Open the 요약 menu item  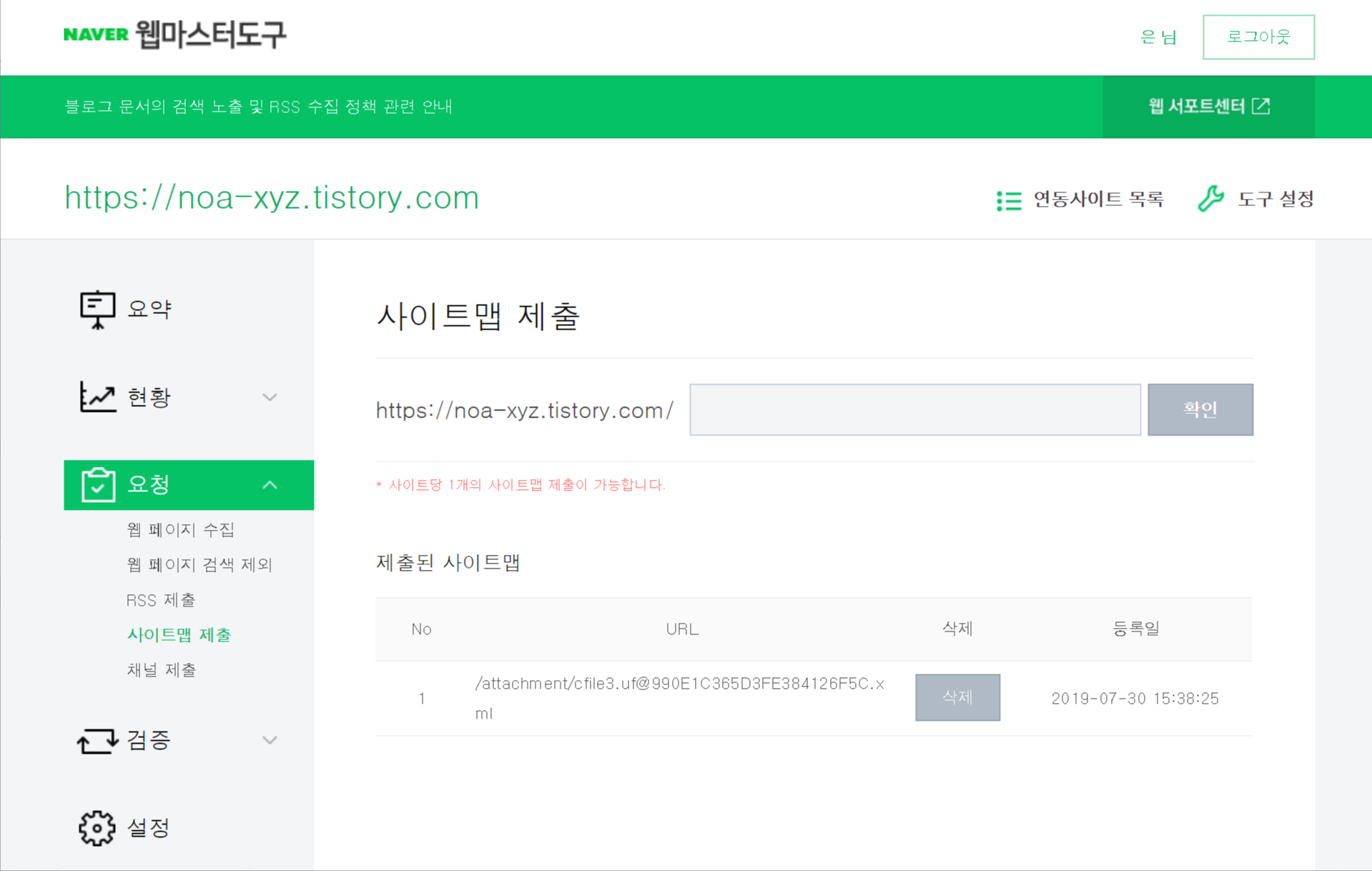pyautogui.click(x=149, y=310)
